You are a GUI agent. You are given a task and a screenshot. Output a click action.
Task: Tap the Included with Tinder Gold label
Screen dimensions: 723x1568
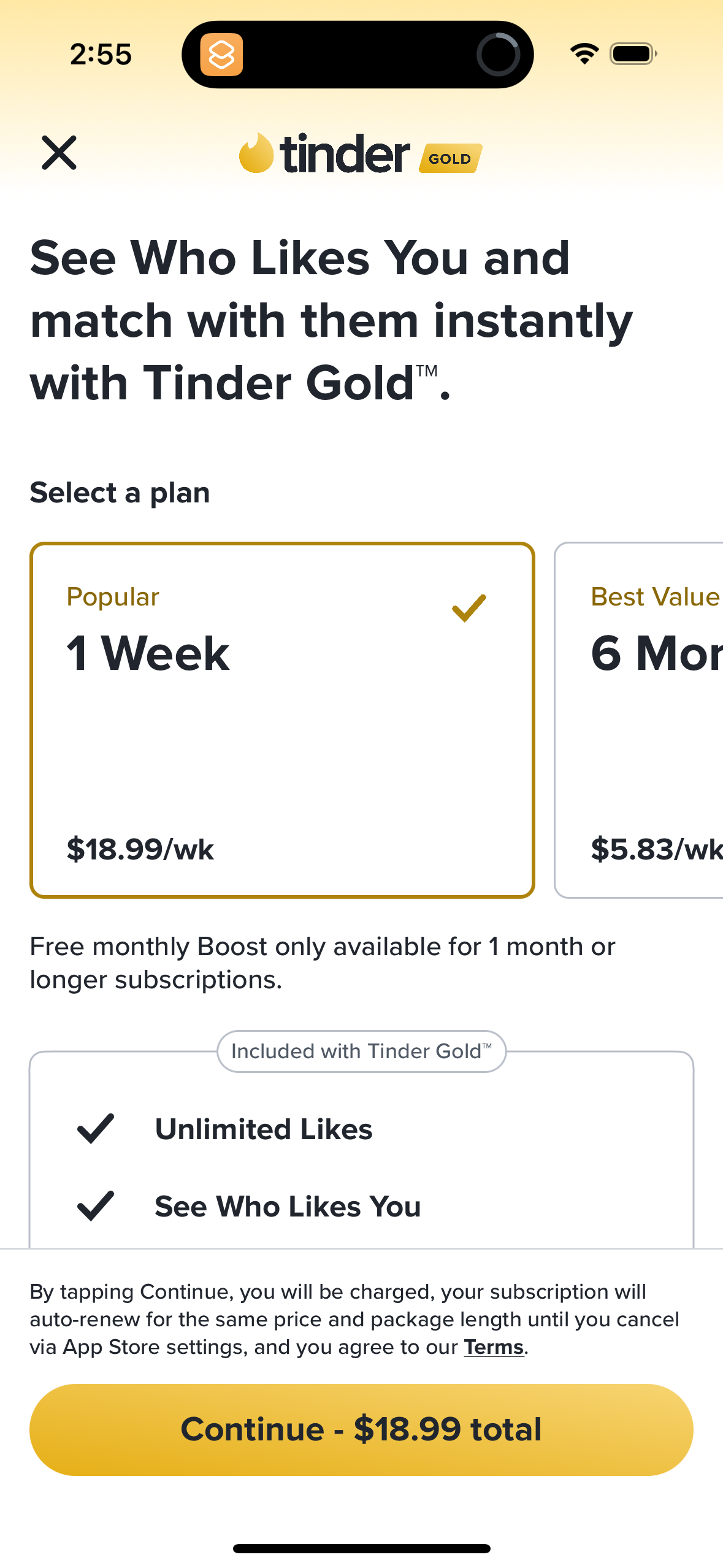pyautogui.click(x=361, y=1051)
